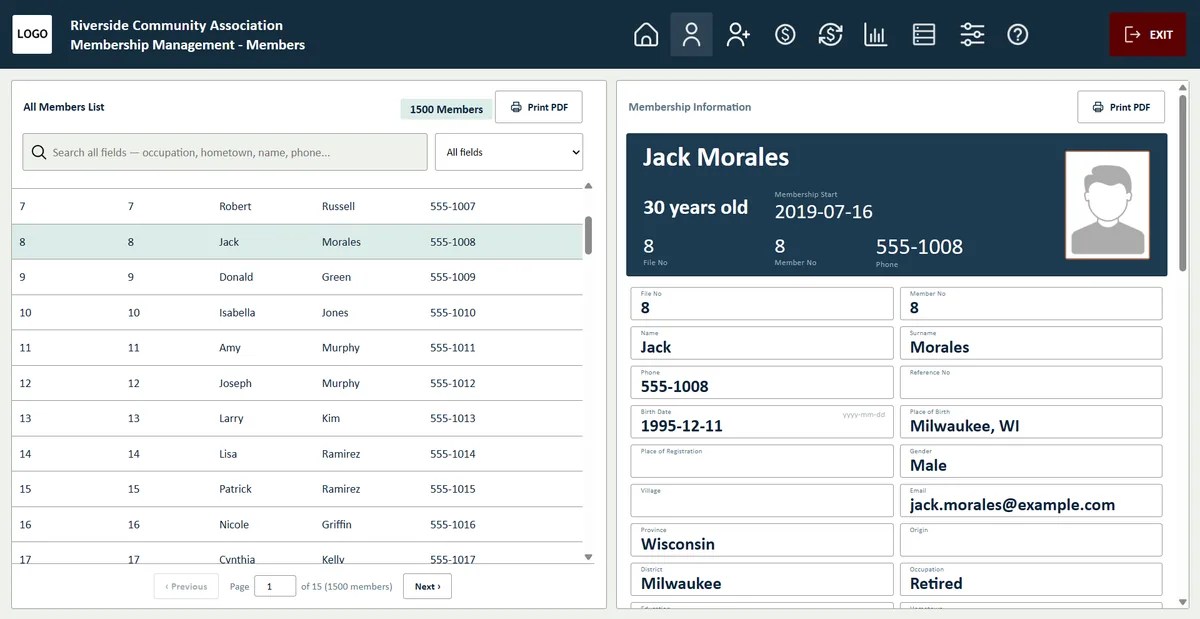This screenshot has height=619, width=1200.
Task: Click the members list scrollbar up arrow
Action: click(x=588, y=186)
